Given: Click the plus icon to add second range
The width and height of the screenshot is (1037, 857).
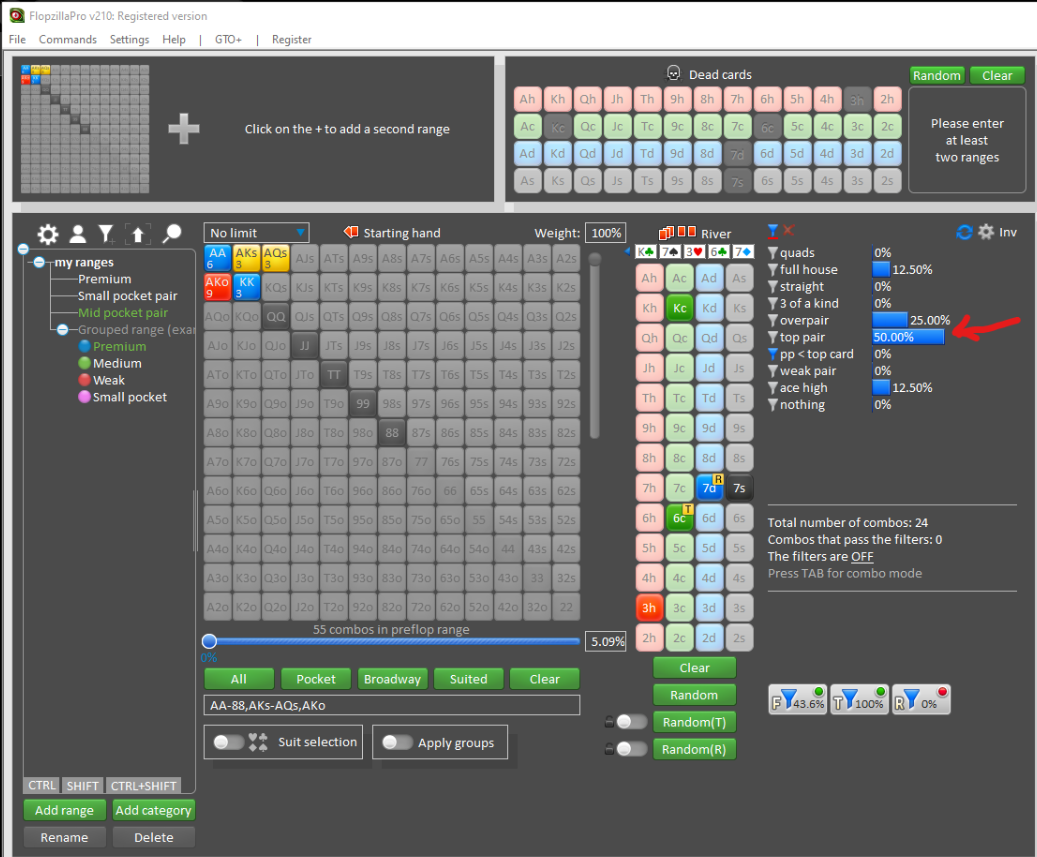Looking at the screenshot, I should 184,128.
